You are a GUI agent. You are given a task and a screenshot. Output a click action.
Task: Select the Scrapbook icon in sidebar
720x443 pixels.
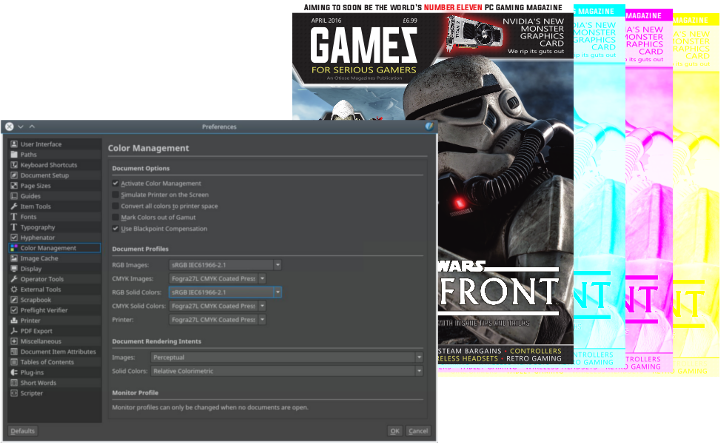14,300
